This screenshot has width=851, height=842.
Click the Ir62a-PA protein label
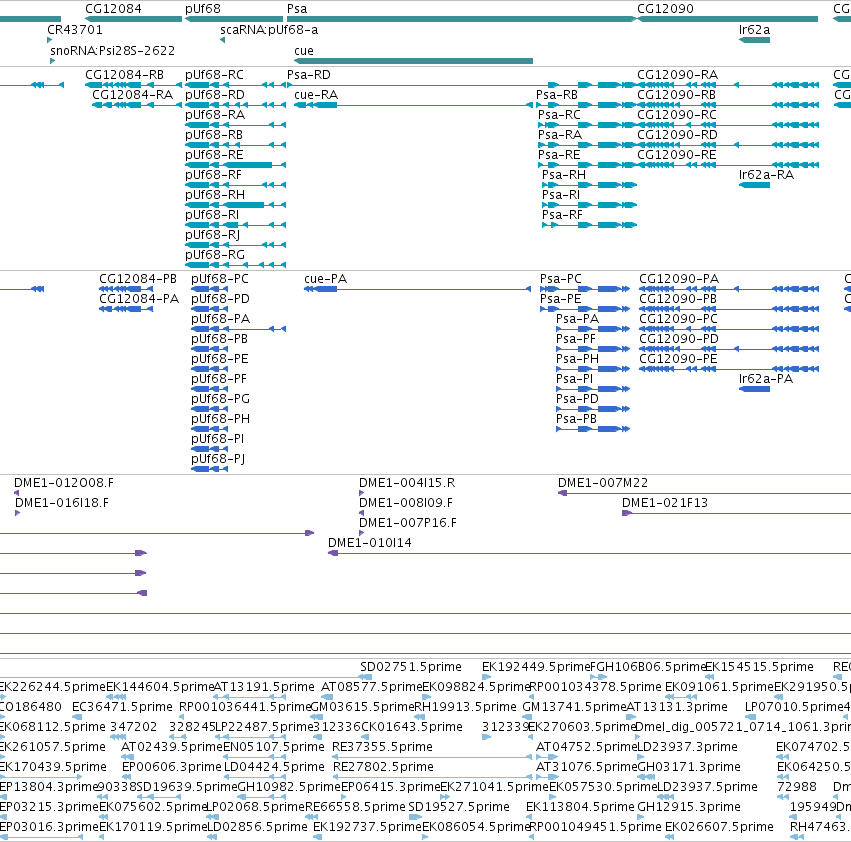click(x=766, y=379)
